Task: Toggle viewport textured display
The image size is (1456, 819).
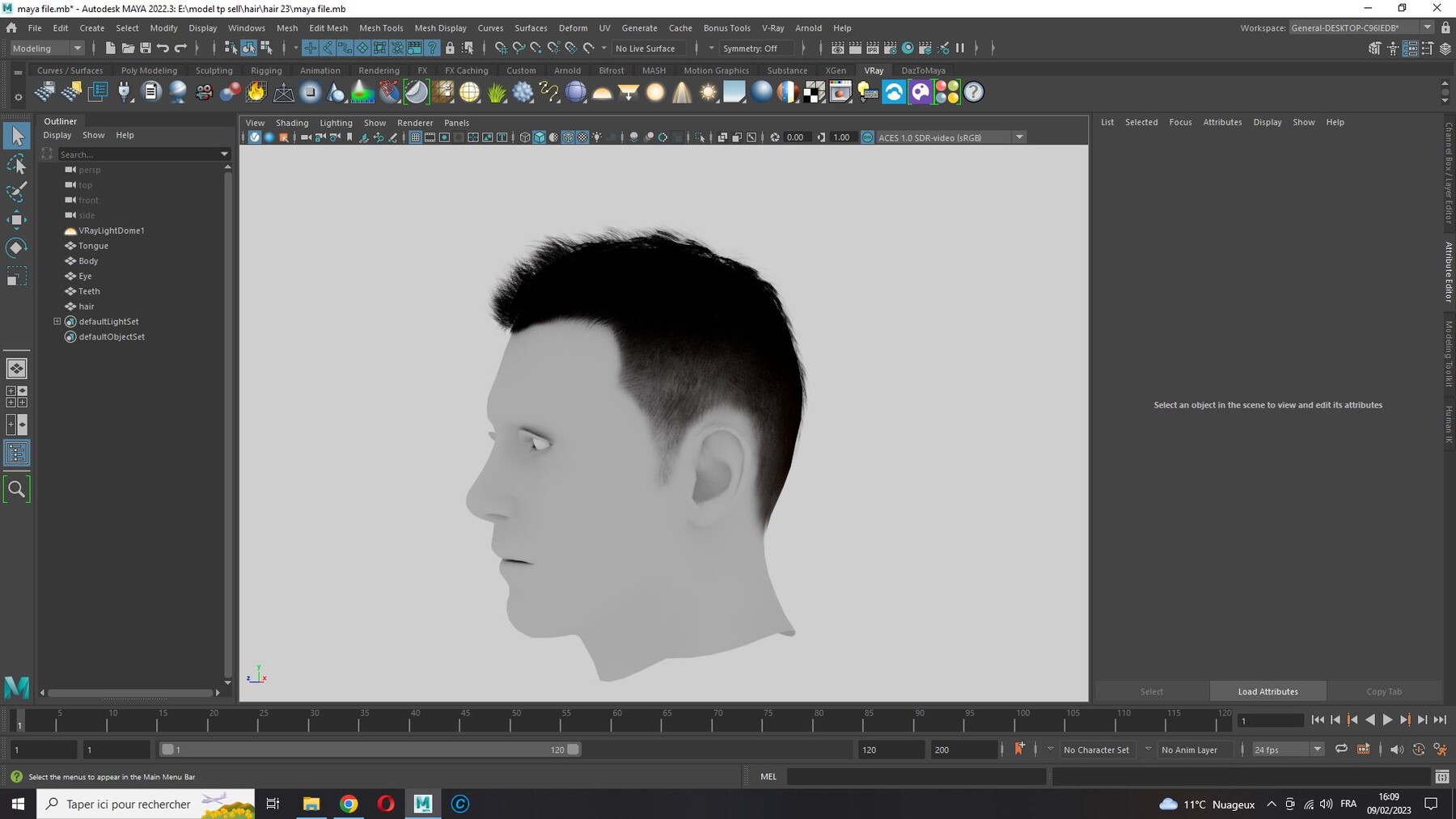Action: point(582,137)
